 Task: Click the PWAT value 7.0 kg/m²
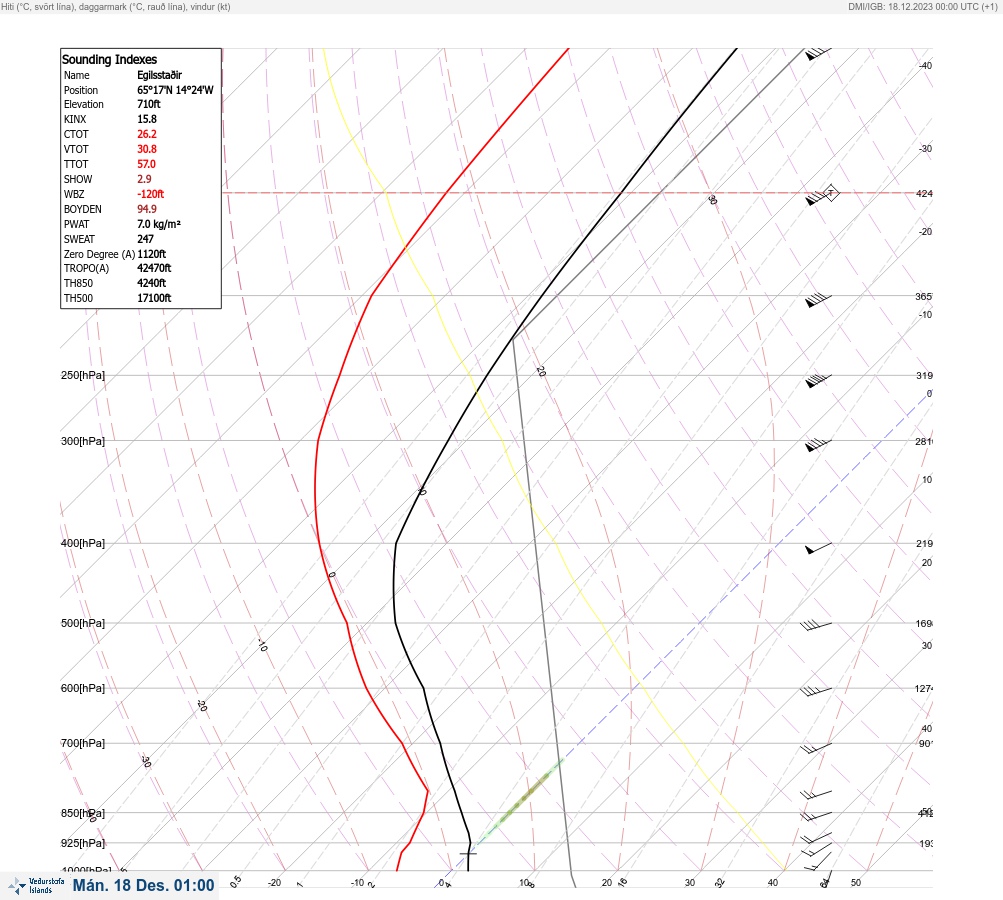tap(159, 224)
